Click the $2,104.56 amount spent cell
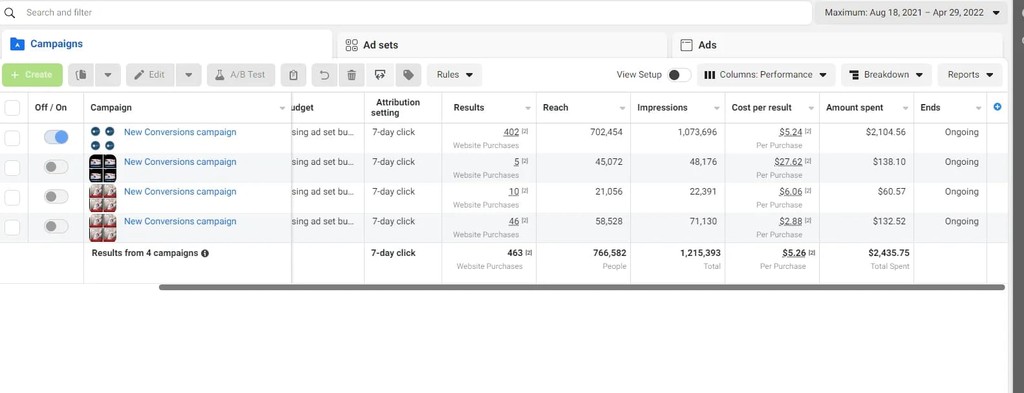 [x=886, y=132]
